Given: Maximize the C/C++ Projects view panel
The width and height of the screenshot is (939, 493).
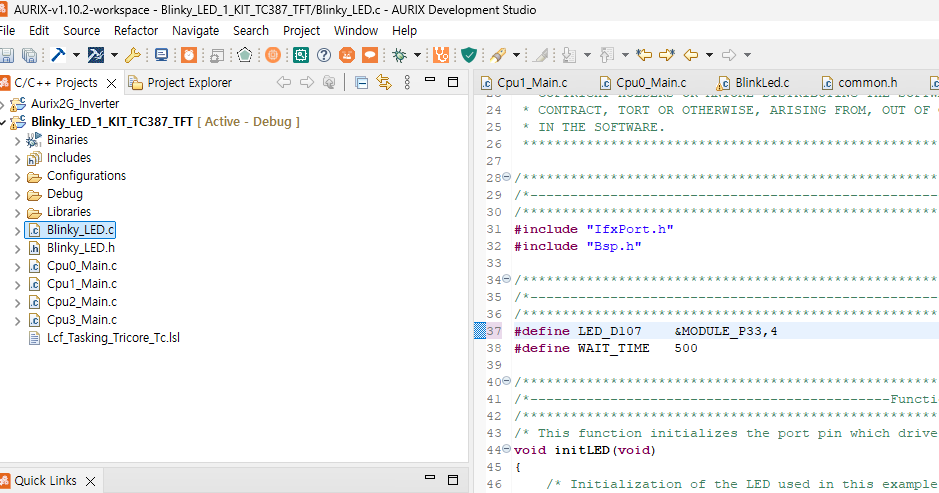Looking at the screenshot, I should pos(453,82).
